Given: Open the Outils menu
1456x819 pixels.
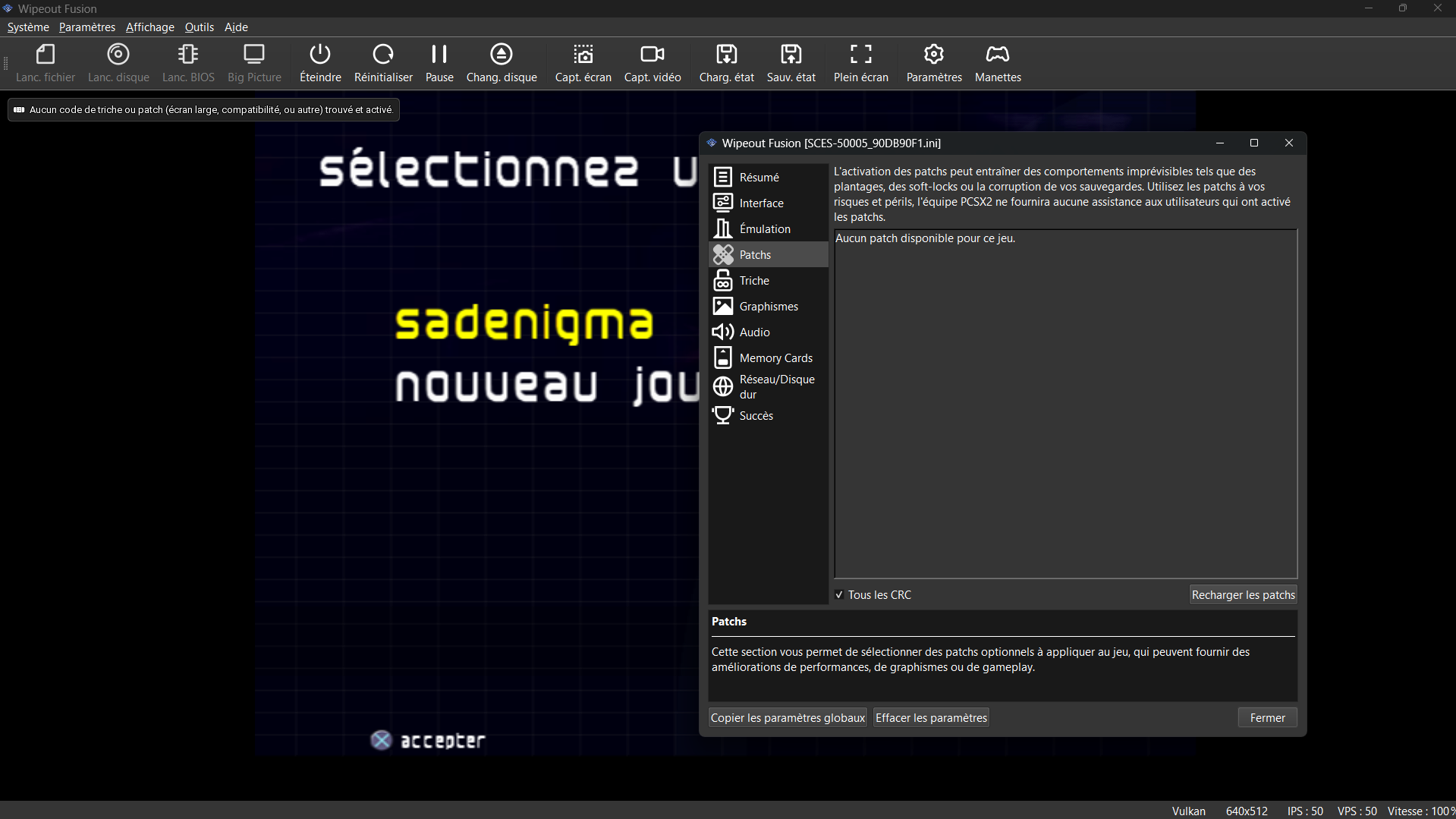Looking at the screenshot, I should point(200,27).
